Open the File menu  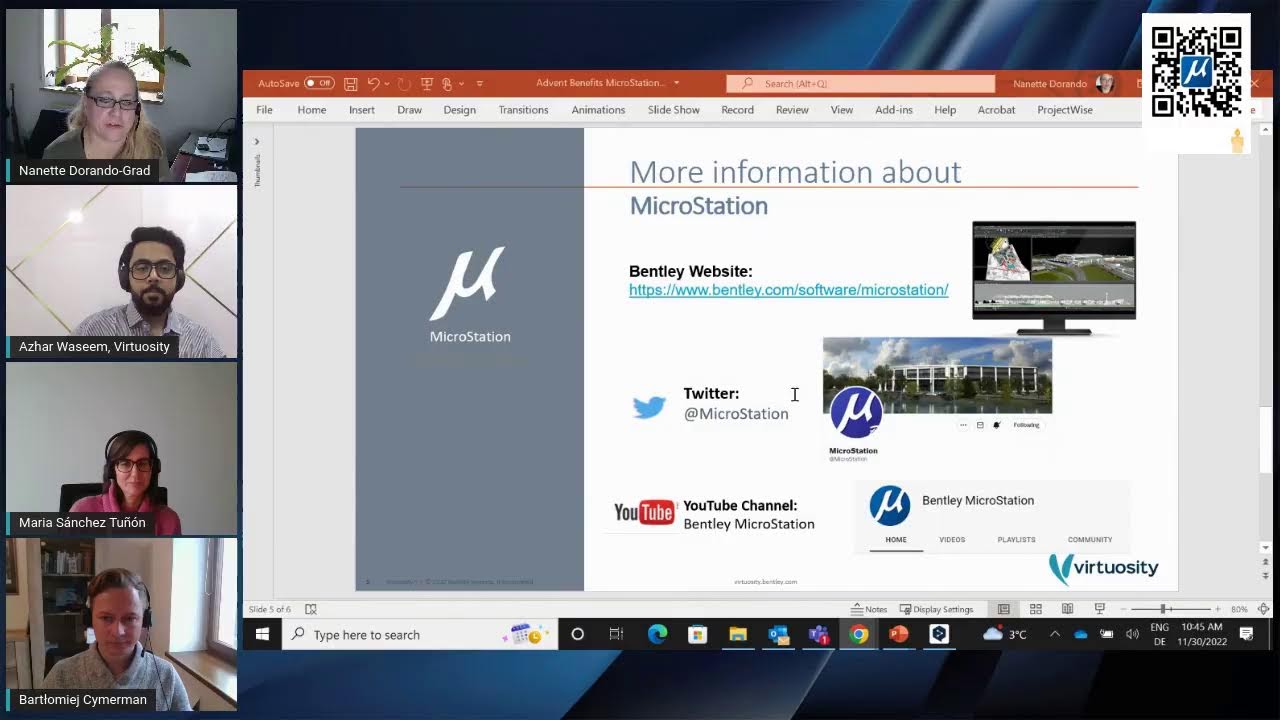264,110
